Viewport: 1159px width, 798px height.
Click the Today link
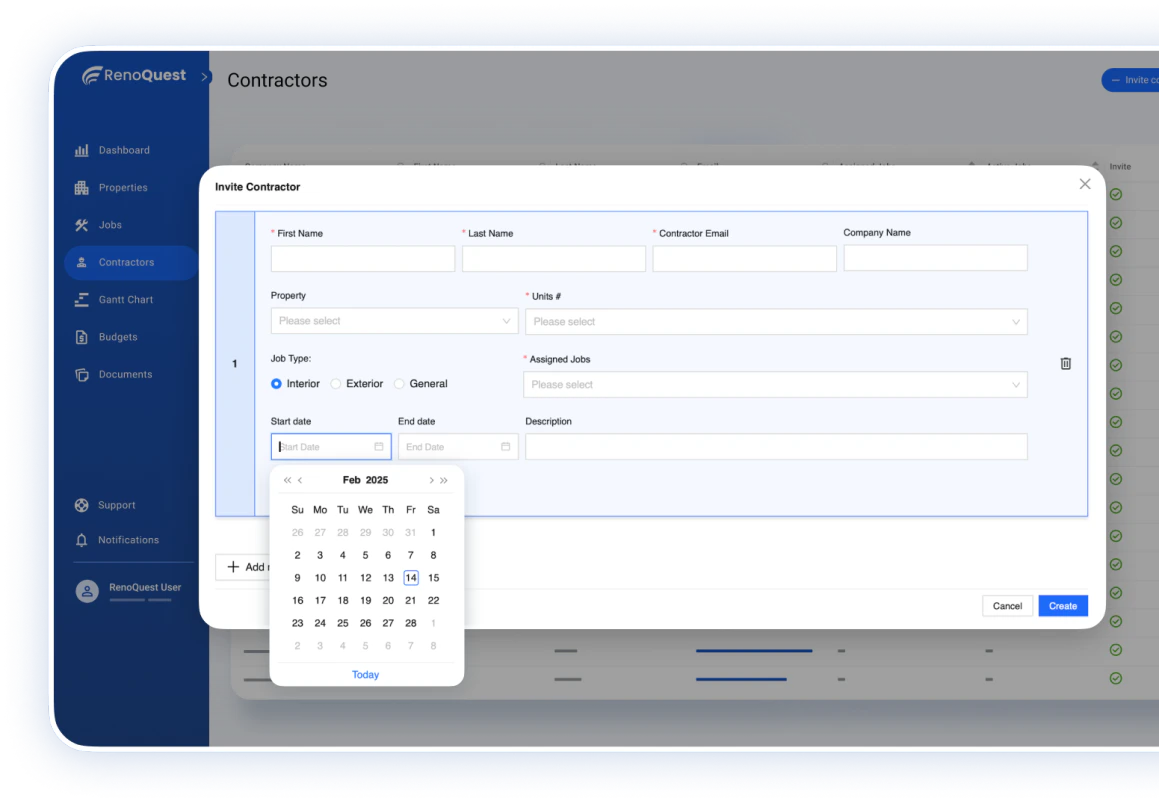click(365, 675)
